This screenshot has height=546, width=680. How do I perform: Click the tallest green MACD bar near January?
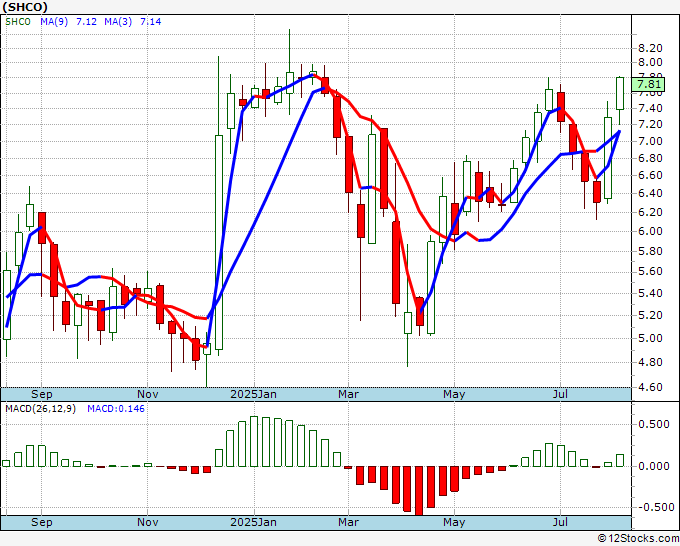pos(254,441)
